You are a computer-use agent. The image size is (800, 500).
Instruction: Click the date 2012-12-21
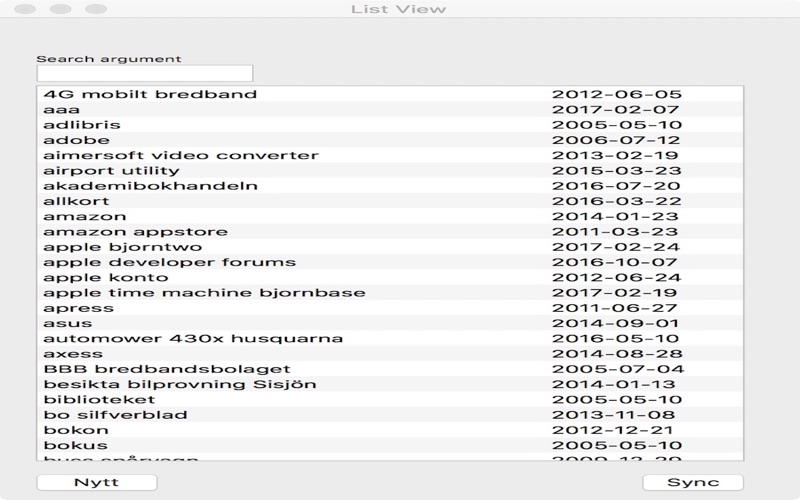click(x=613, y=431)
